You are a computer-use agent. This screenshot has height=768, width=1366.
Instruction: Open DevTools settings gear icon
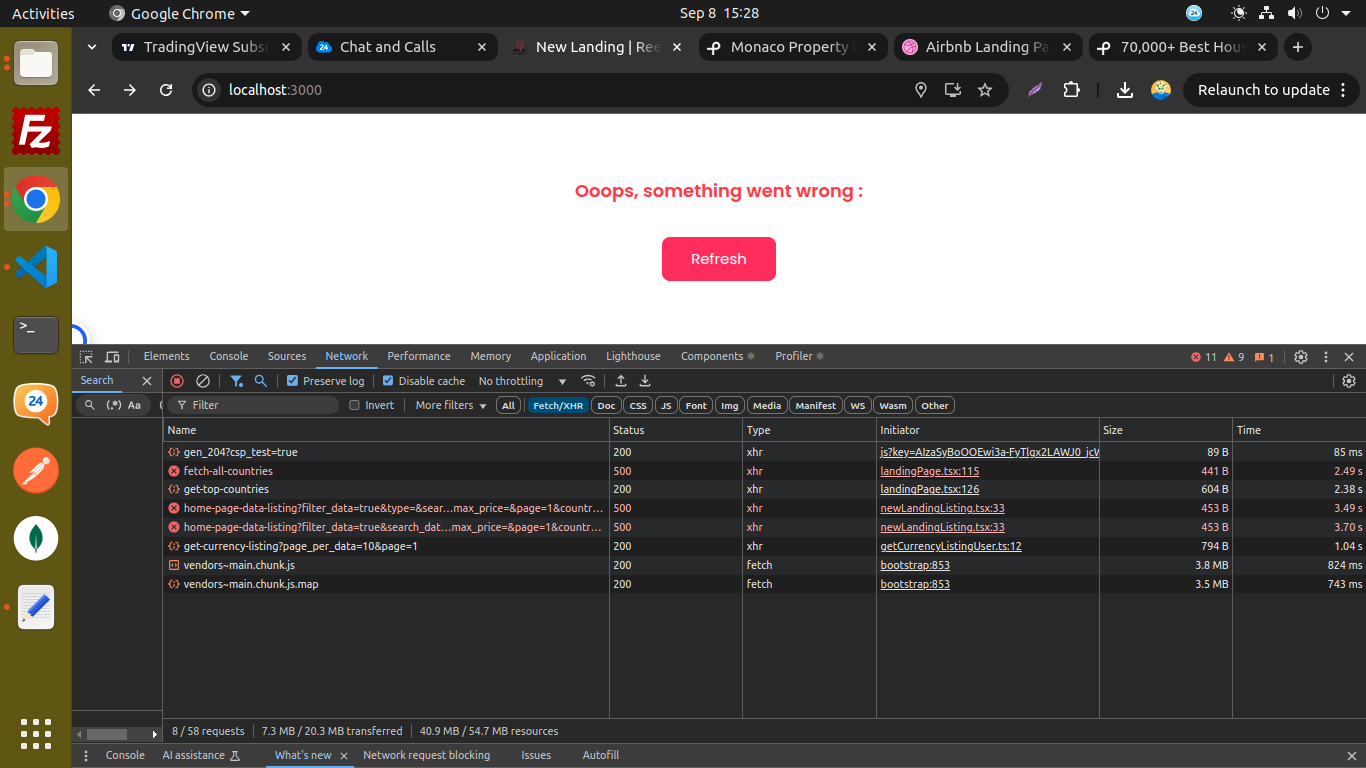[x=1301, y=357]
